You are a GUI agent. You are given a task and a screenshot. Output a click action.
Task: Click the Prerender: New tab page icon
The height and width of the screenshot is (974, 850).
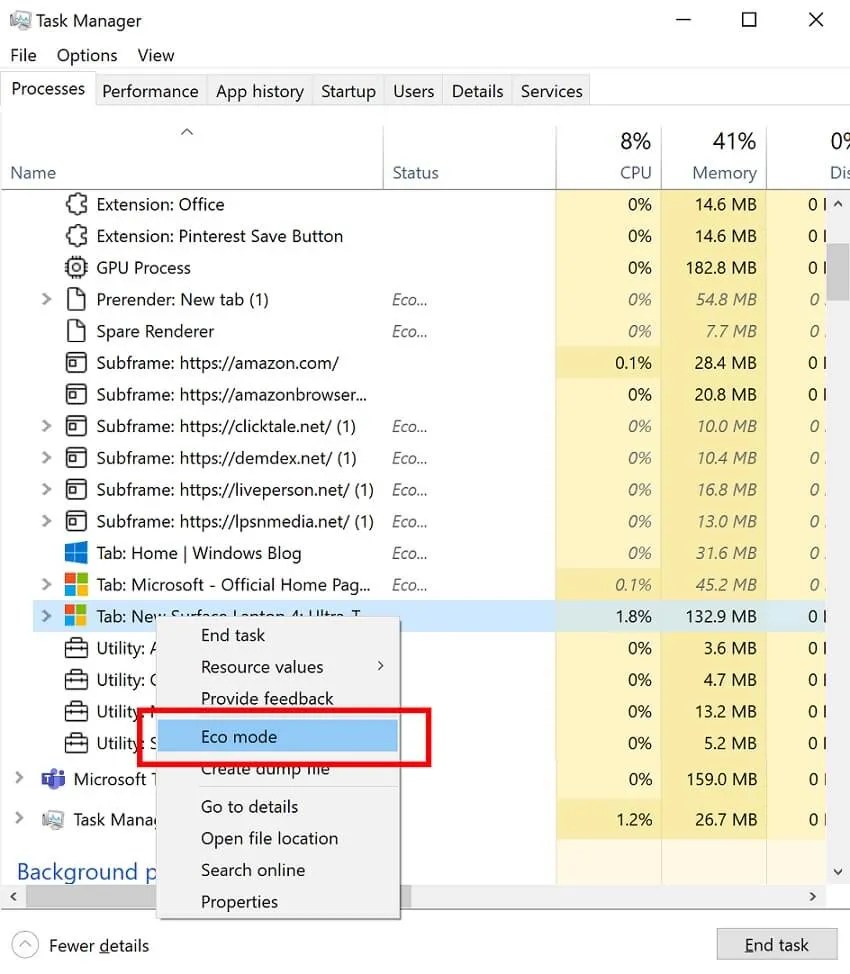74,299
